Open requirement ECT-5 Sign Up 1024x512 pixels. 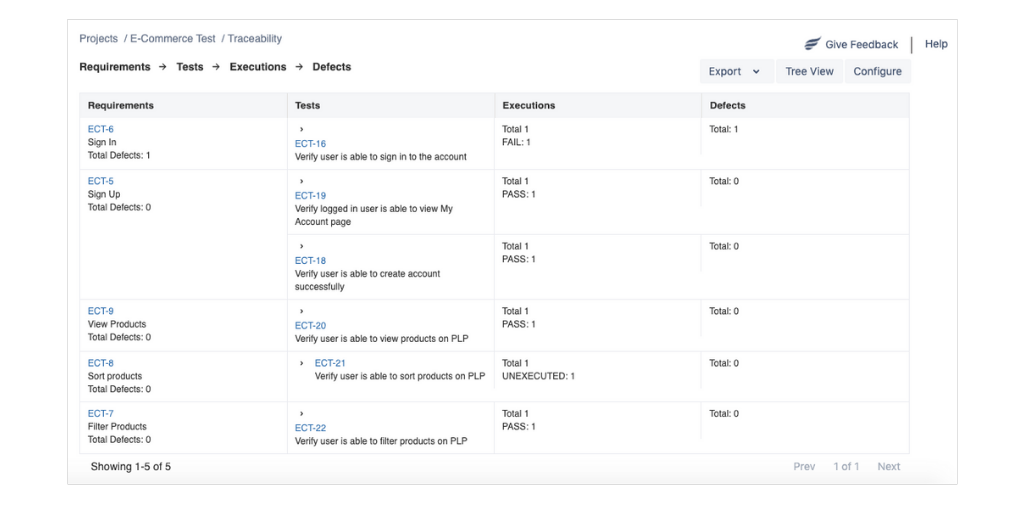(x=101, y=181)
